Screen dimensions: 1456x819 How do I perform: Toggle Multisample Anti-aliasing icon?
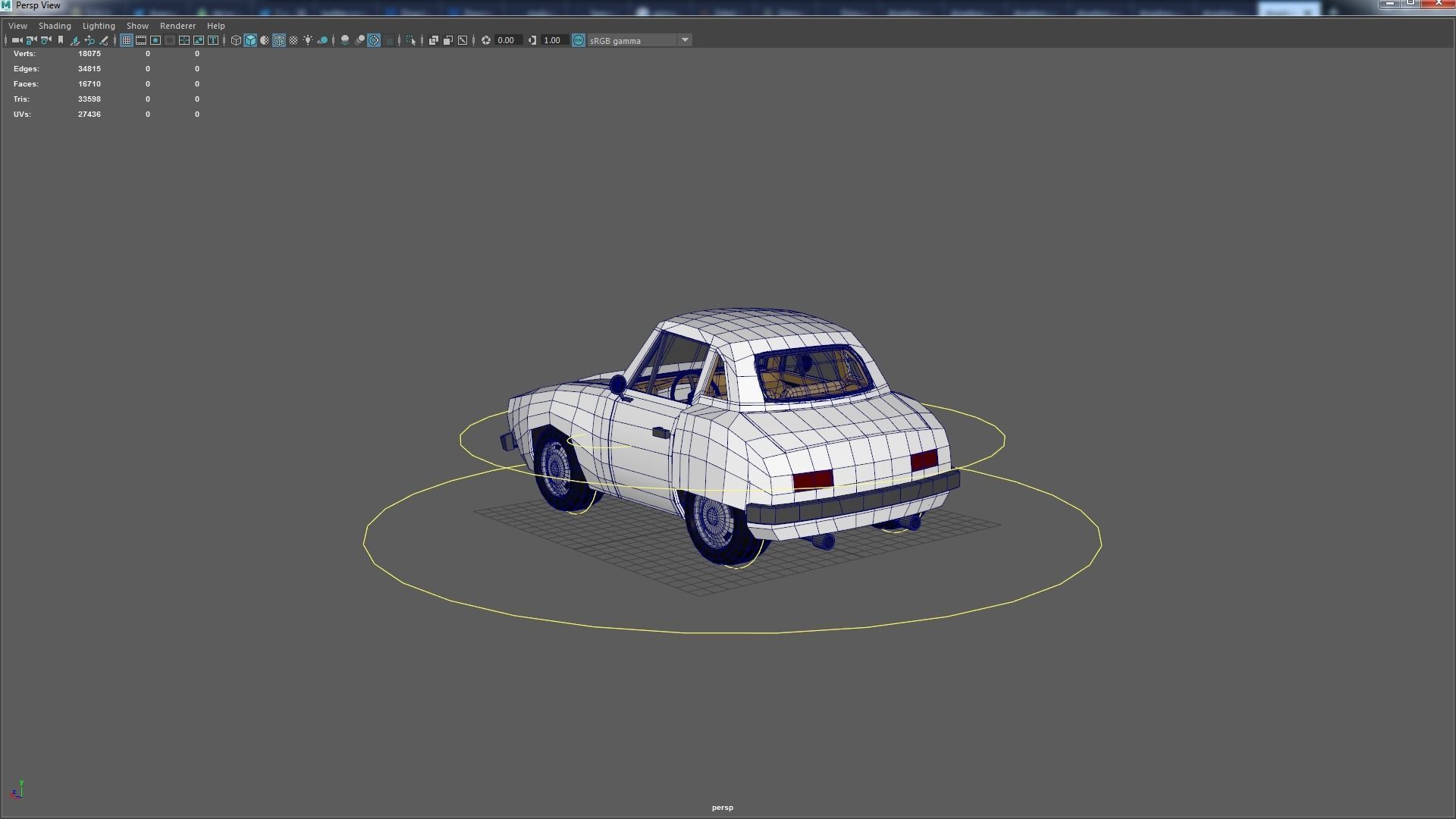pyautogui.click(x=374, y=40)
